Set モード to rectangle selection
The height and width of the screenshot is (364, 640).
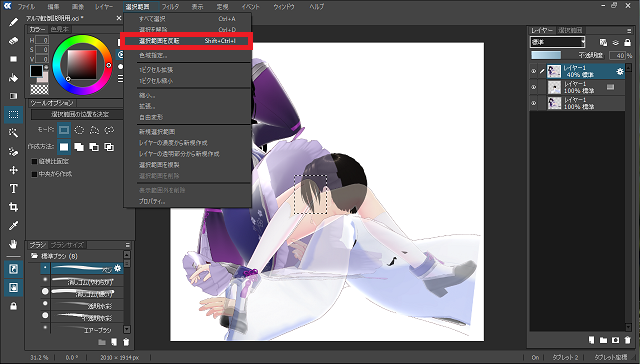coord(64,130)
